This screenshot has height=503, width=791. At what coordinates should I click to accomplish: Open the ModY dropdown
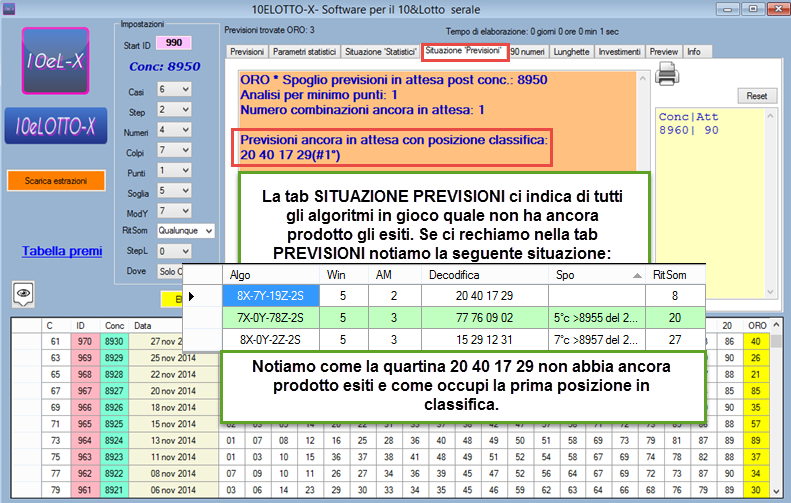pos(174,211)
